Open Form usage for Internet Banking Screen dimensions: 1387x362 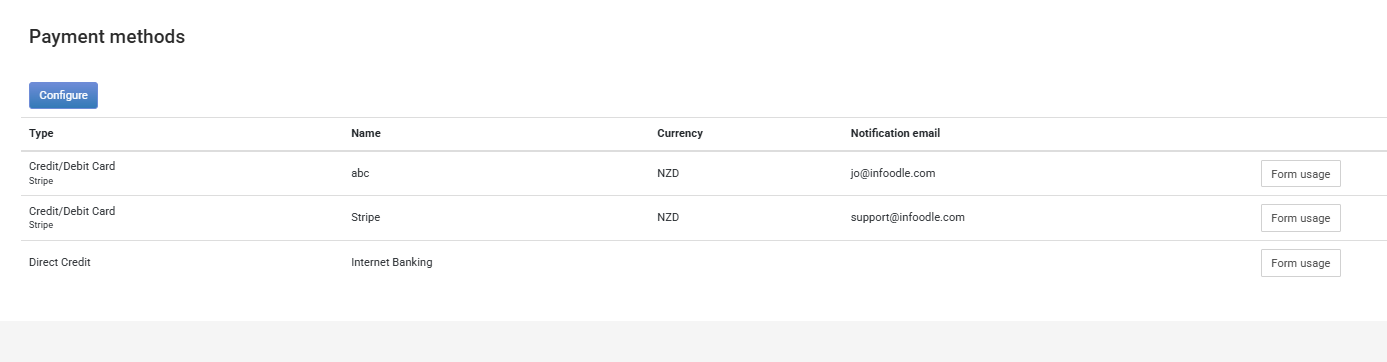click(x=1300, y=263)
